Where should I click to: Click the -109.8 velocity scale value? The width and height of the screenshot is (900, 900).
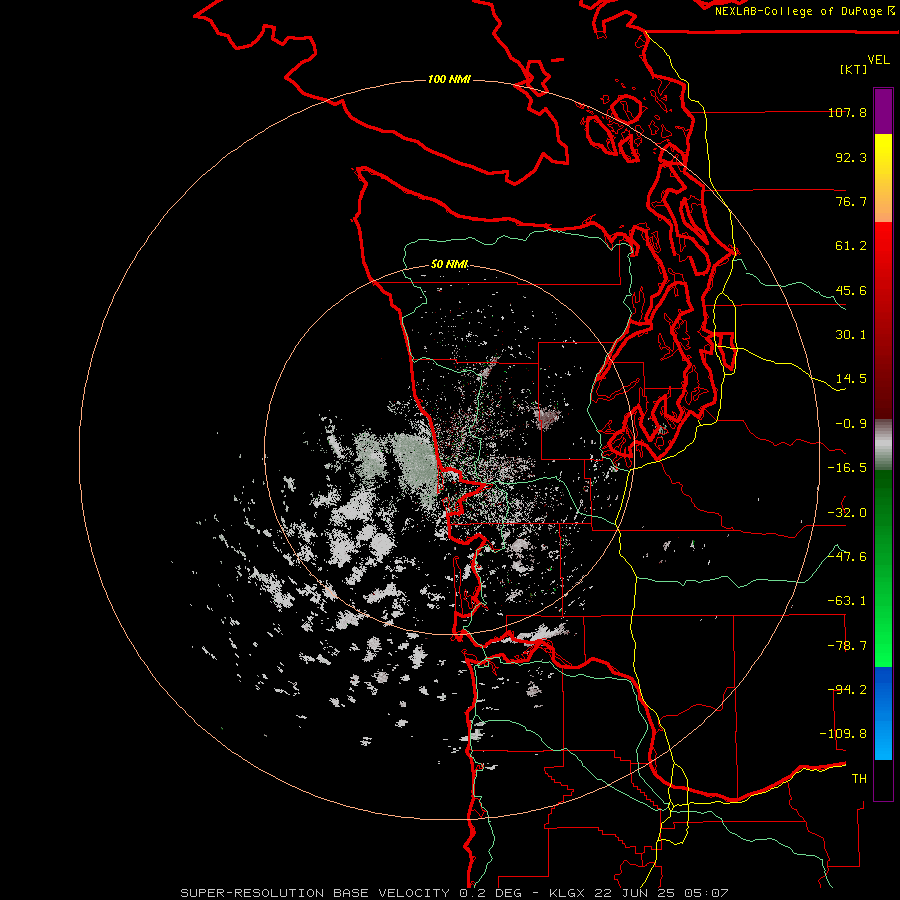point(843,734)
